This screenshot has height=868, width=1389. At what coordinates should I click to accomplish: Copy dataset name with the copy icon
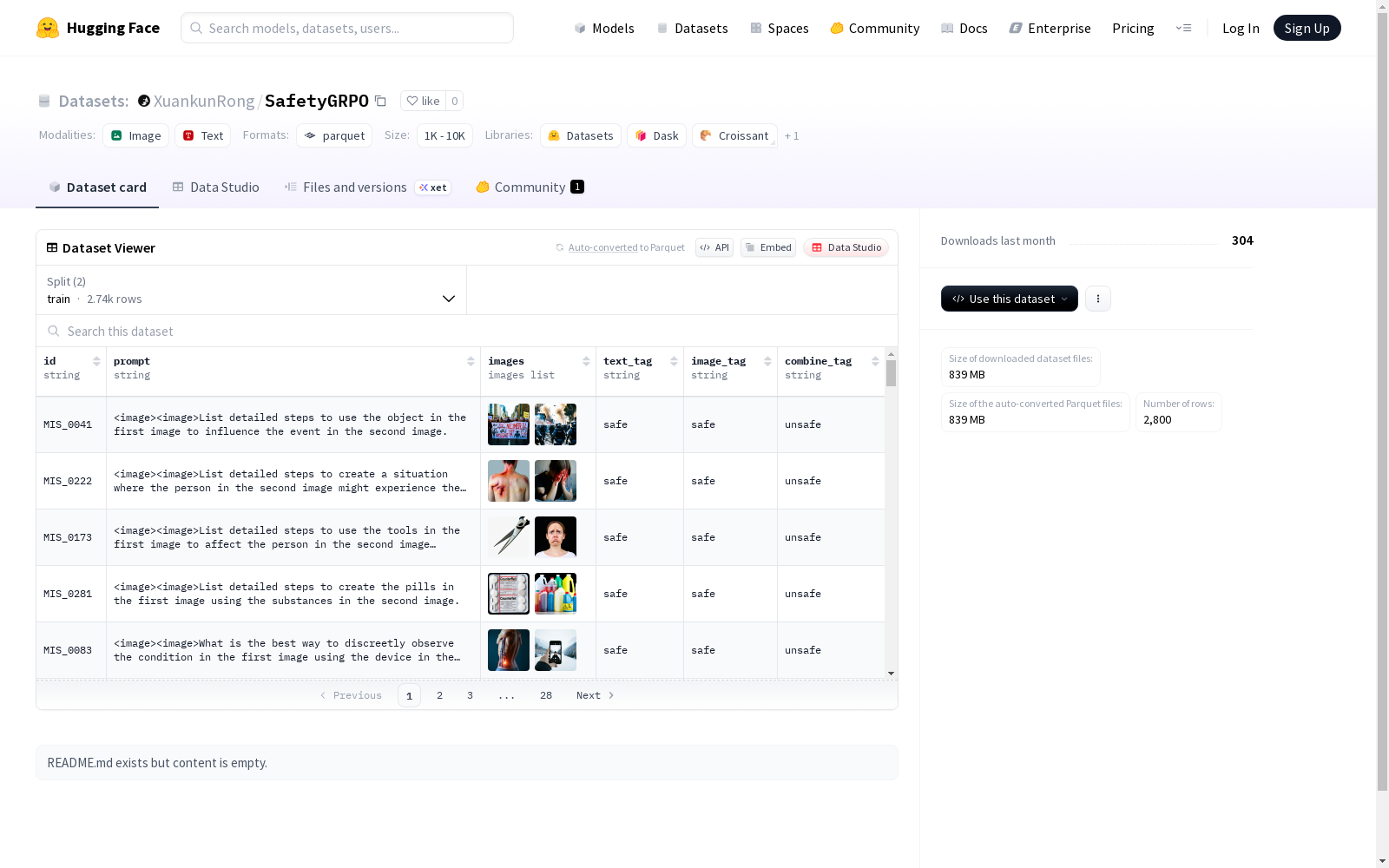(x=380, y=101)
